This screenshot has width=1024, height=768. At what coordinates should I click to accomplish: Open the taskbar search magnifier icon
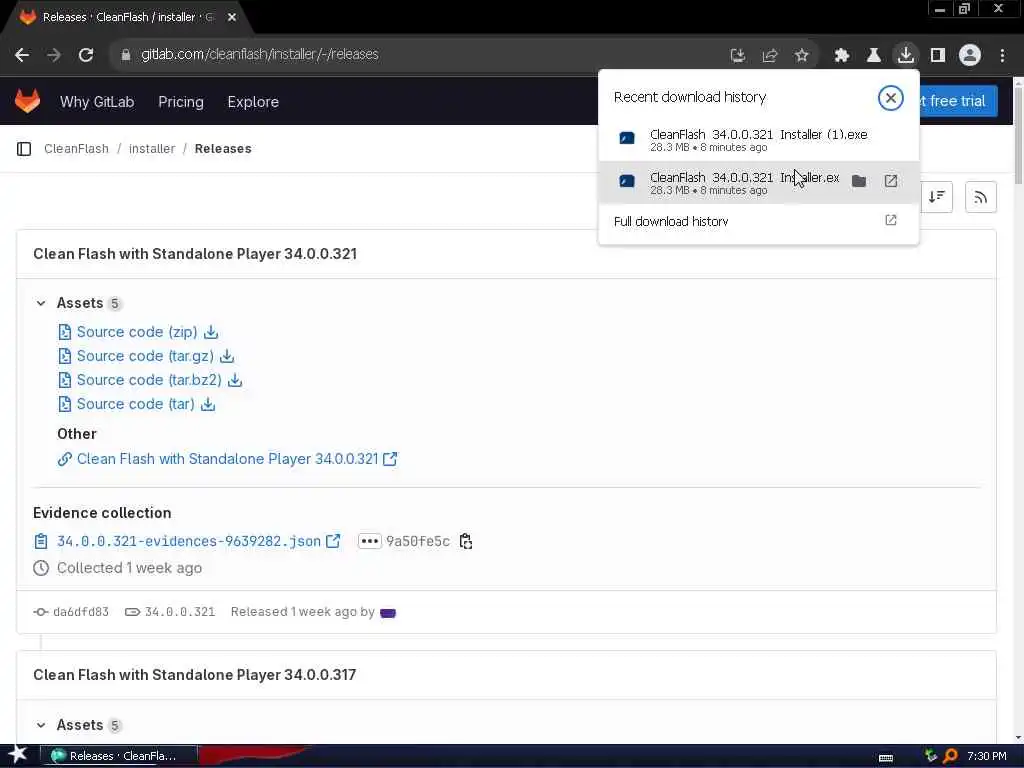pos(950,756)
